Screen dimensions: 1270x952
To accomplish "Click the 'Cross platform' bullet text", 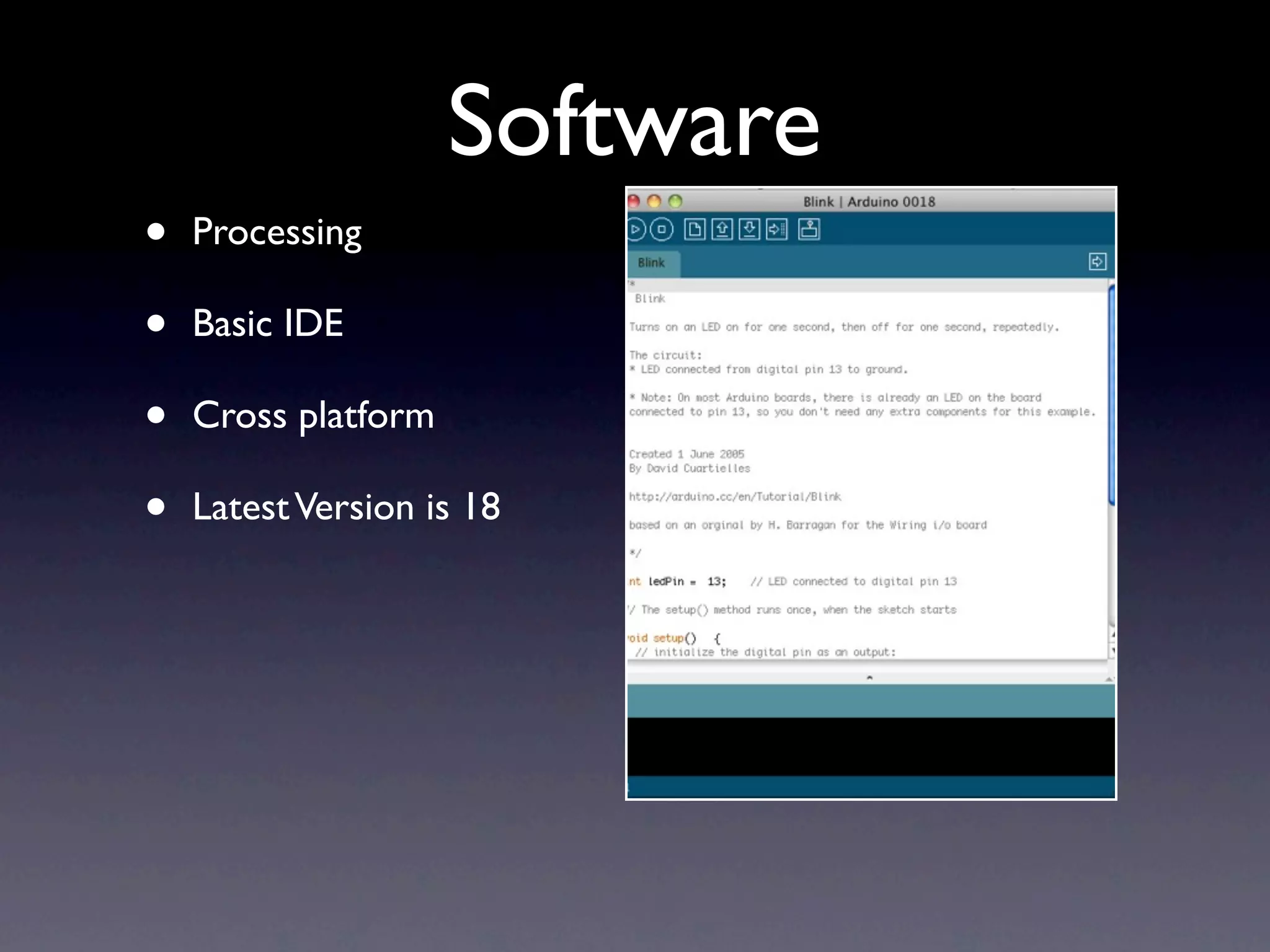I will pyautogui.click(x=313, y=415).
